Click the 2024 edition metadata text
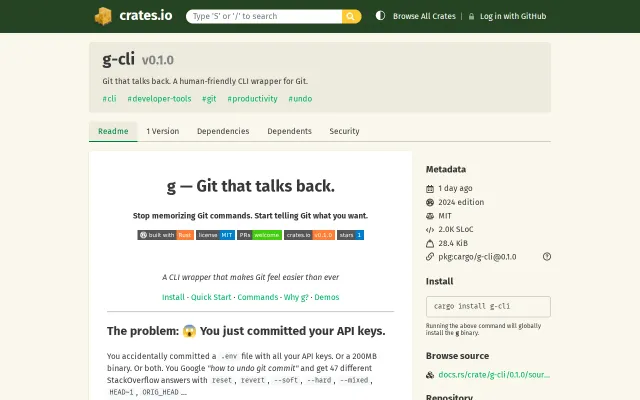The width and height of the screenshot is (640, 400). click(x=461, y=202)
